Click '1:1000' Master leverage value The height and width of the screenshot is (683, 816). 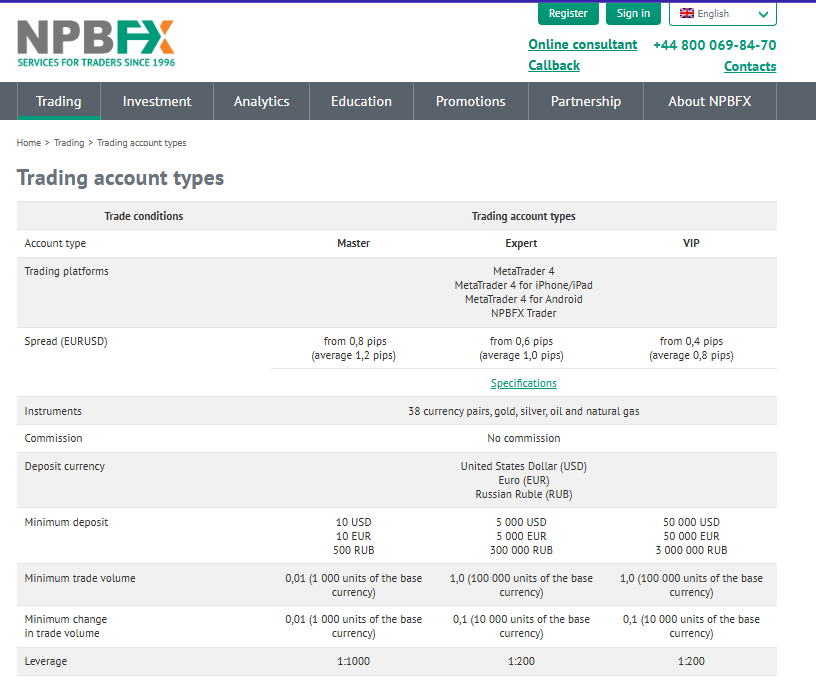(x=353, y=661)
